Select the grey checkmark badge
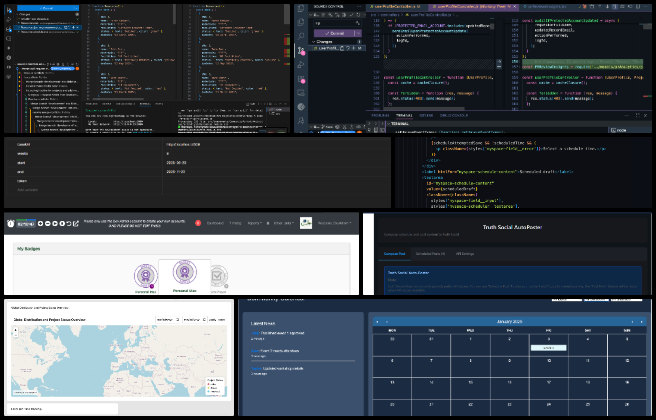The width and height of the screenshot is (656, 420). (x=218, y=277)
